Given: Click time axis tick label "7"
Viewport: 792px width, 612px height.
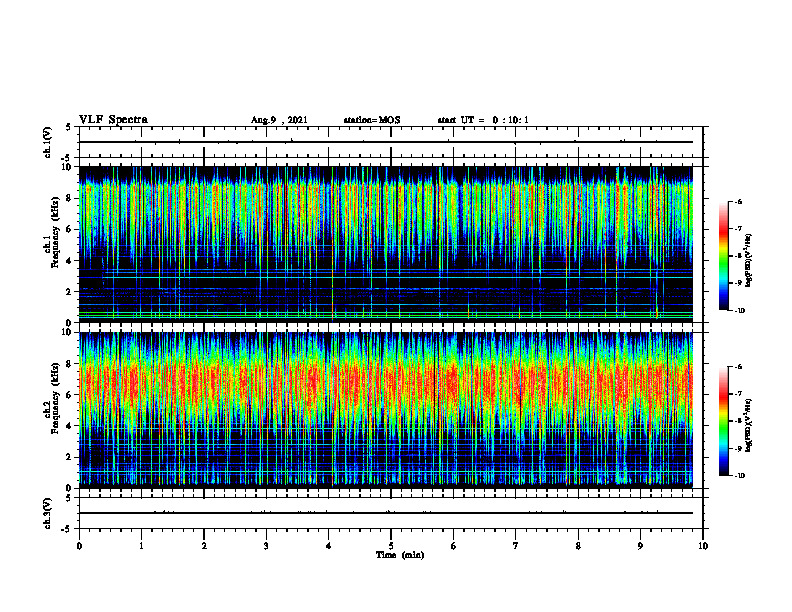Looking at the screenshot, I should click(x=516, y=546).
